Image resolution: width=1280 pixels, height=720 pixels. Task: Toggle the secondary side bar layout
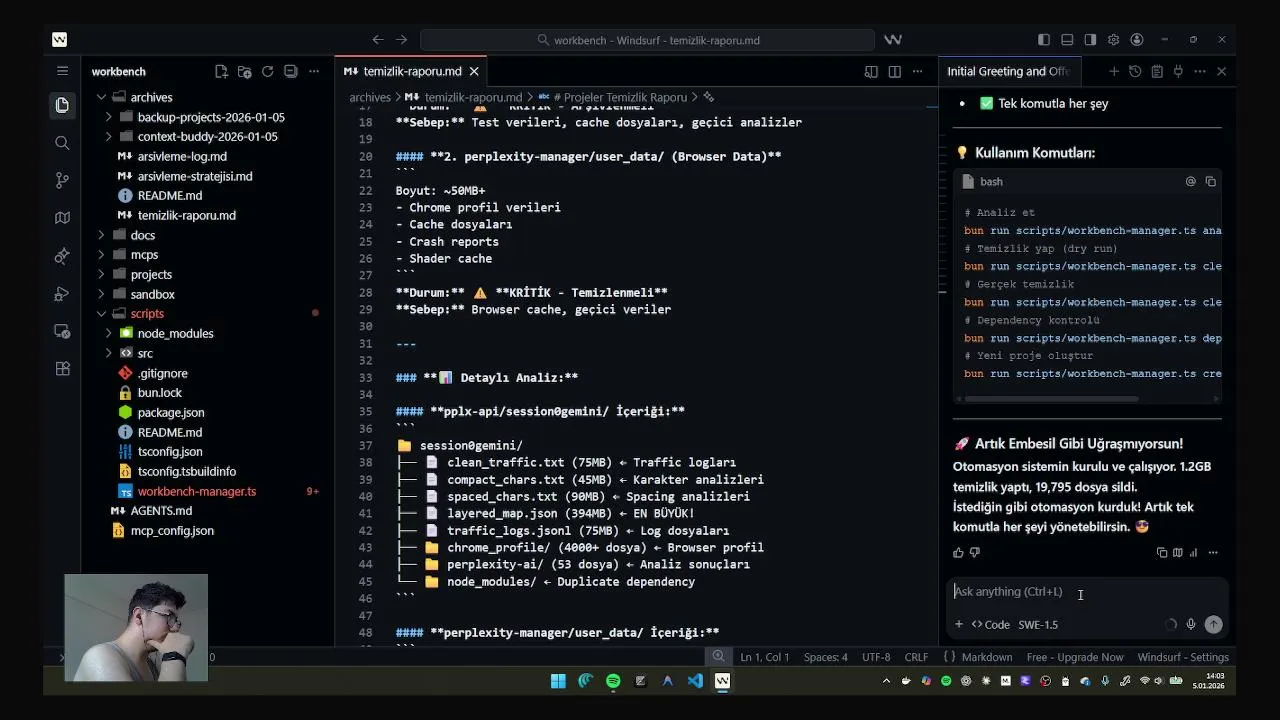[1090, 39]
